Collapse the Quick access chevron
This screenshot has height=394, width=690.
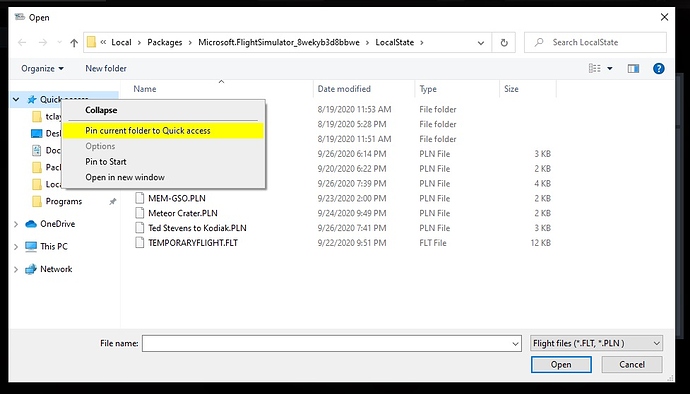coord(16,99)
